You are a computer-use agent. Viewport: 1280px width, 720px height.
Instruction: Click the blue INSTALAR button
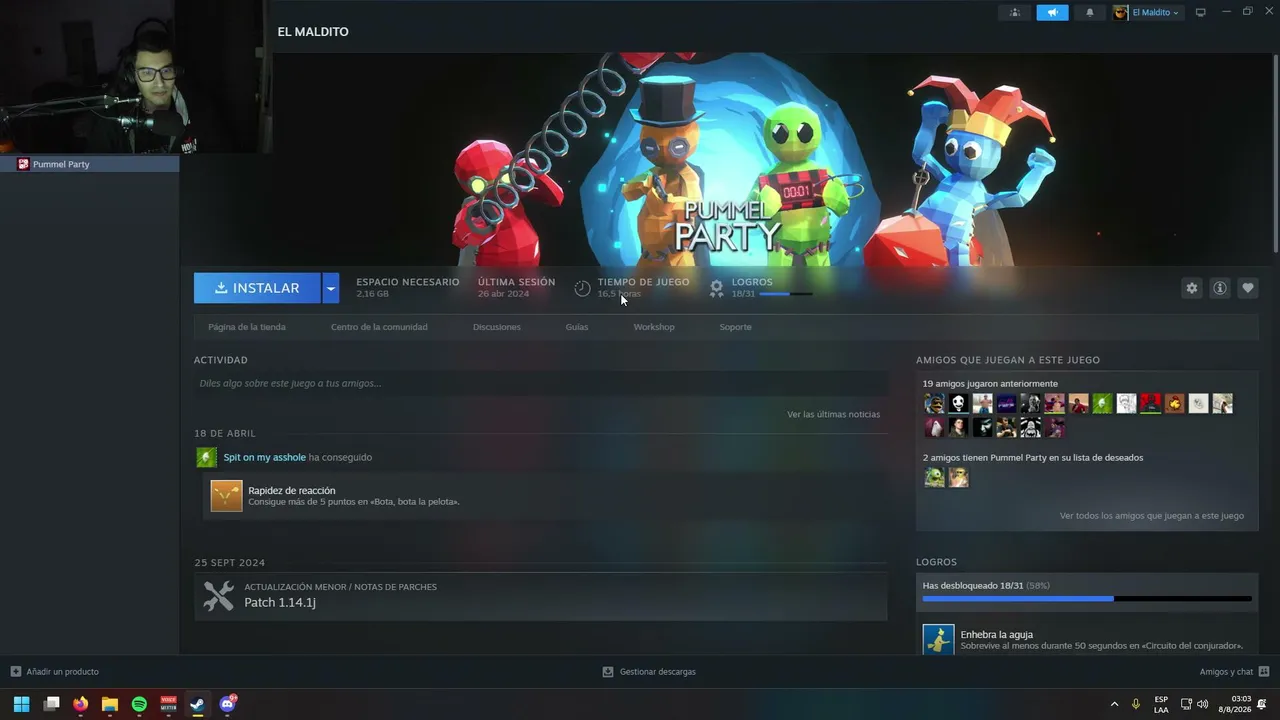click(x=257, y=288)
